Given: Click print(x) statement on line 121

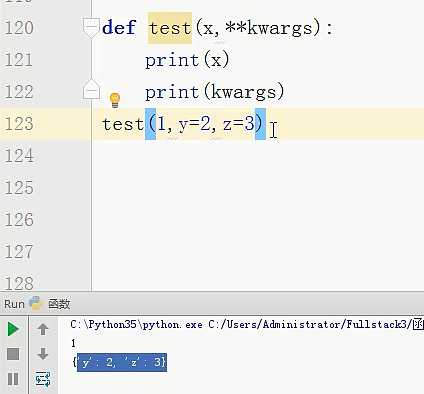Looking at the screenshot, I should [x=187, y=60].
